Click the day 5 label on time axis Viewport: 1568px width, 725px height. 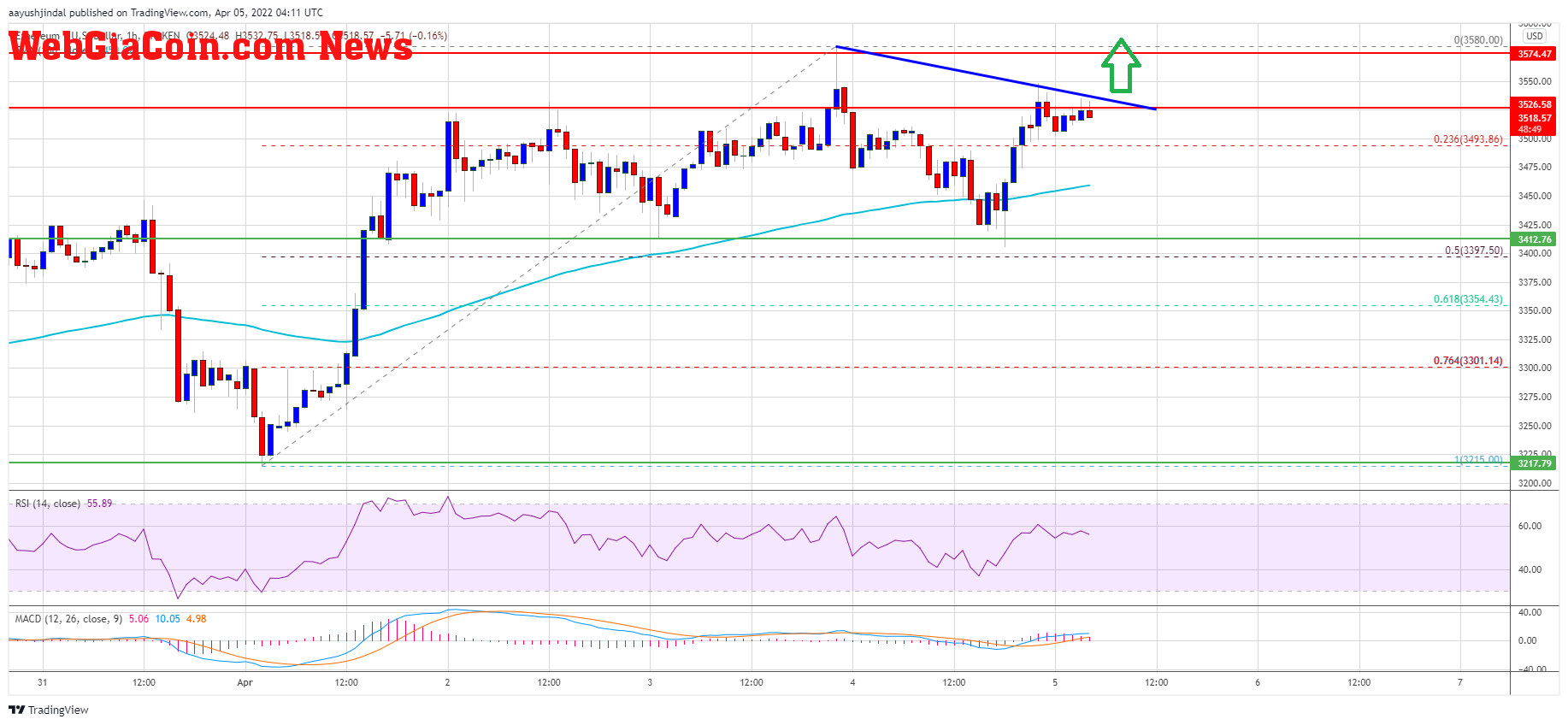(x=1055, y=682)
